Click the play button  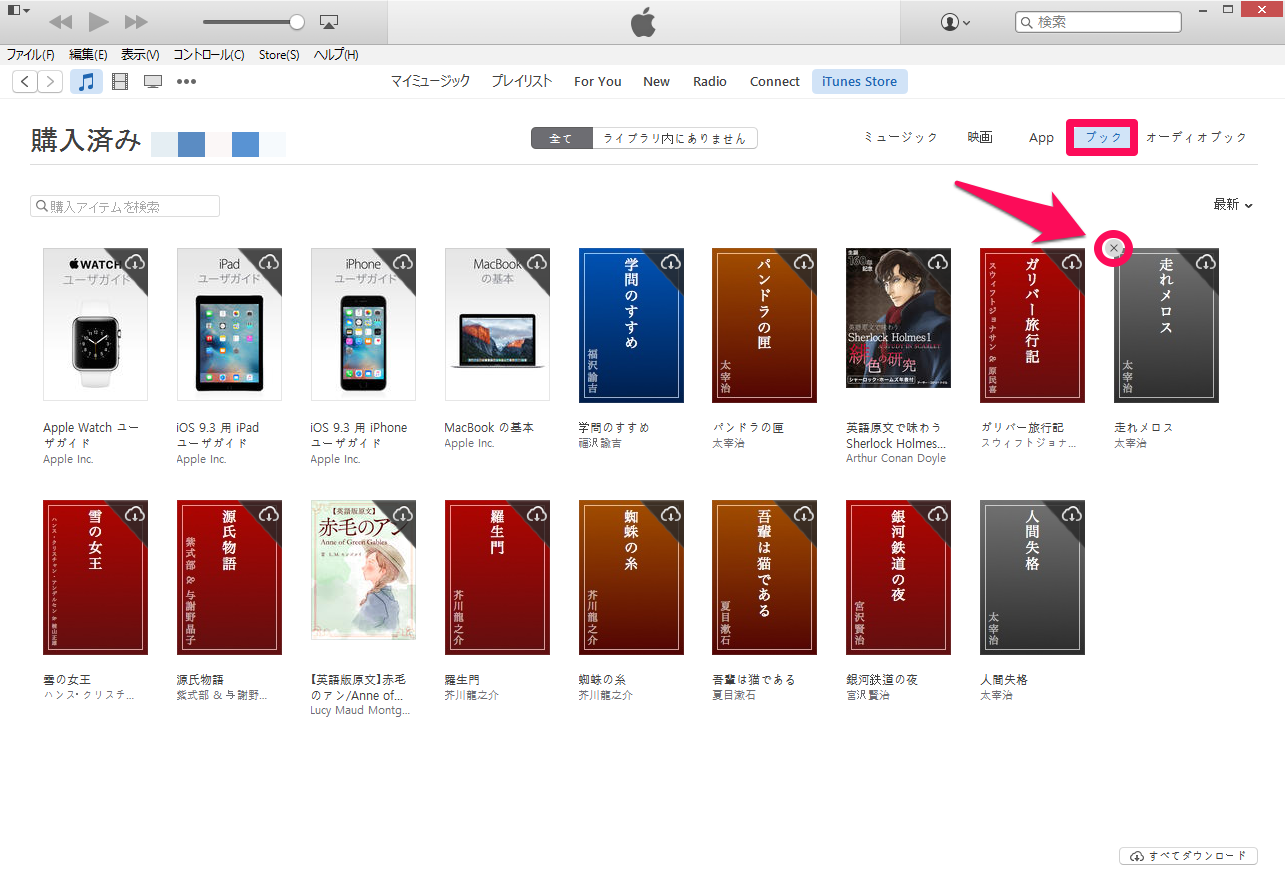pyautogui.click(x=98, y=22)
